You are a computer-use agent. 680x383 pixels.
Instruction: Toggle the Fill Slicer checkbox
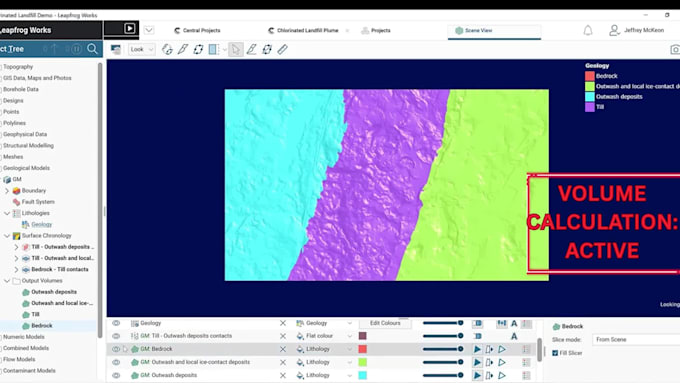[x=555, y=353]
